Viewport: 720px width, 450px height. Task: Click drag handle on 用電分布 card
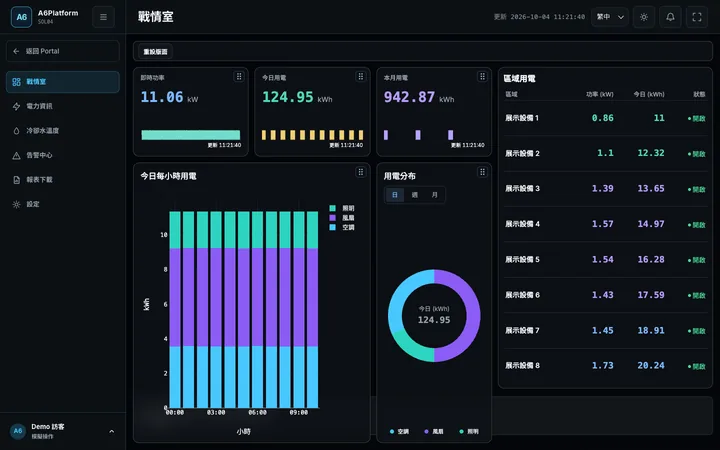tap(482, 172)
